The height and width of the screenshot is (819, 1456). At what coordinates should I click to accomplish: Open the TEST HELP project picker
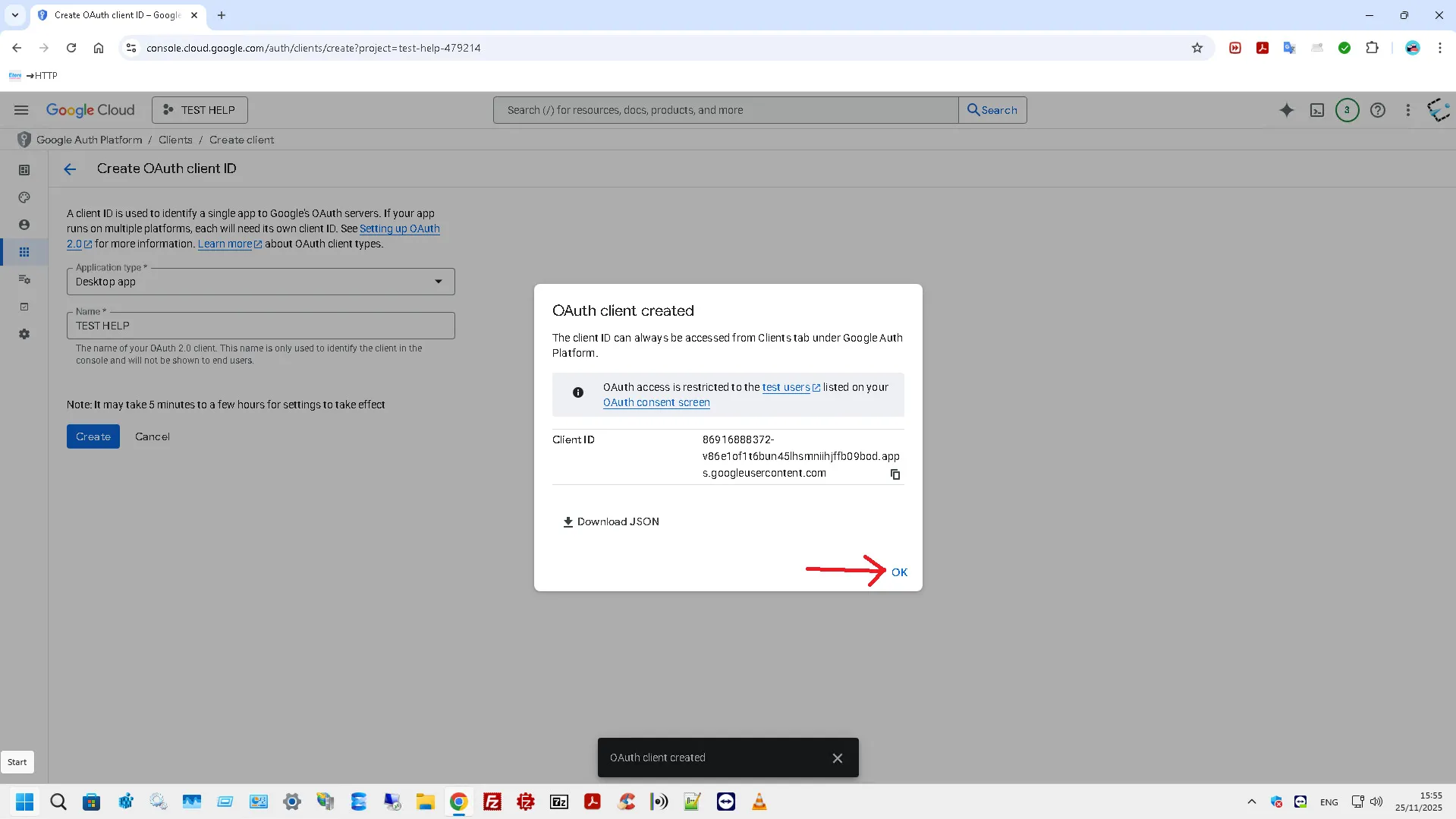(x=200, y=110)
